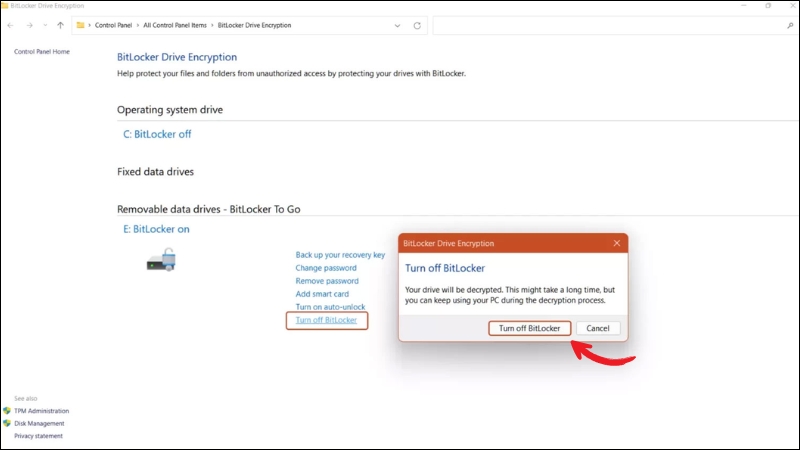Click the search magnifier icon
Viewport: 800px width, 450px height.
[x=790, y=26]
